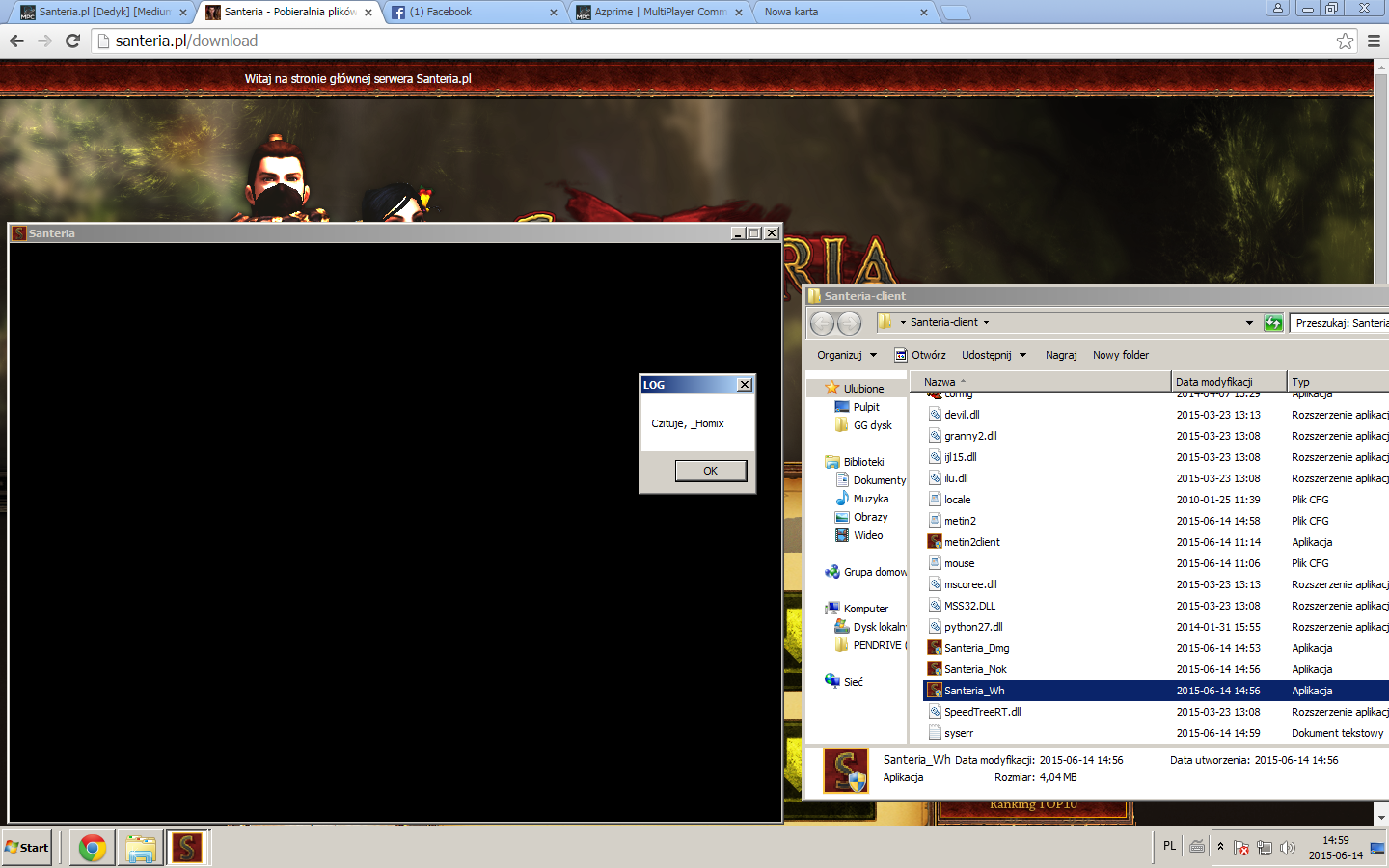Image resolution: width=1389 pixels, height=868 pixels.
Task: Select the SpeedTreeRT.dll file
Action: pos(982,712)
